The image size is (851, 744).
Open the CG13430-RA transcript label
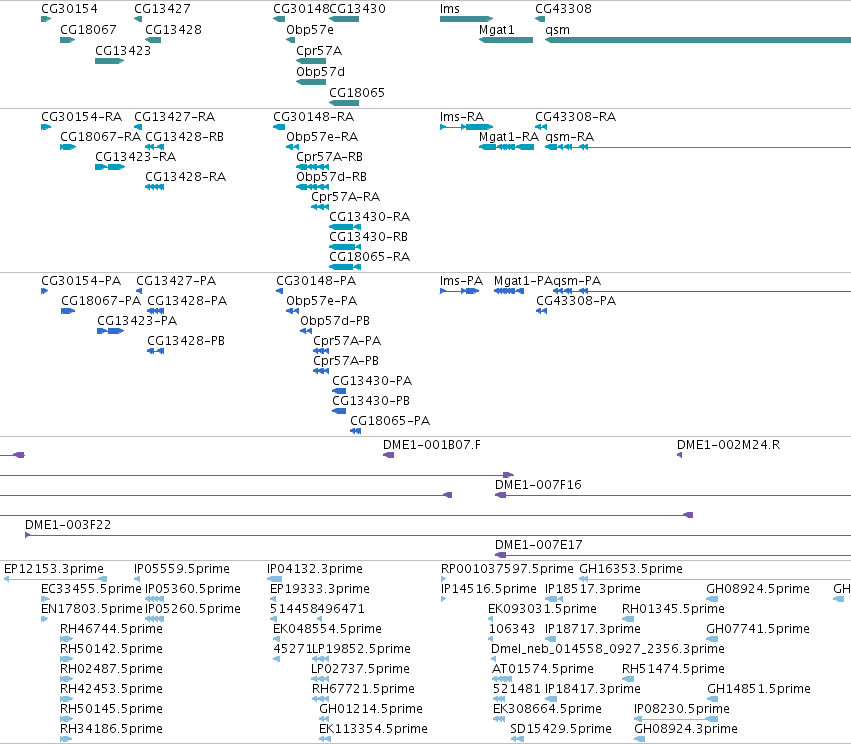370,217
